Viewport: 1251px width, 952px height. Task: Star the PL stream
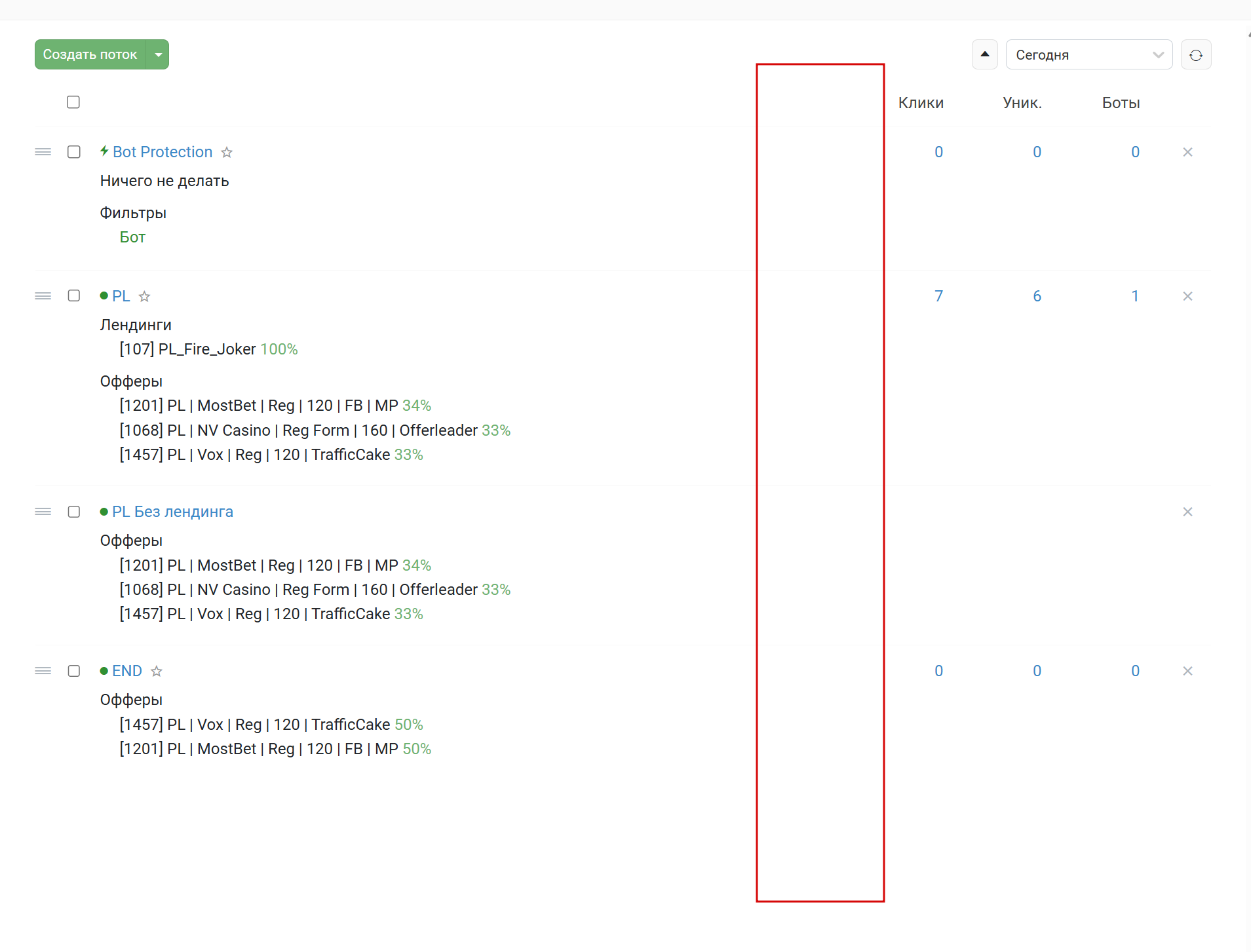pos(145,296)
